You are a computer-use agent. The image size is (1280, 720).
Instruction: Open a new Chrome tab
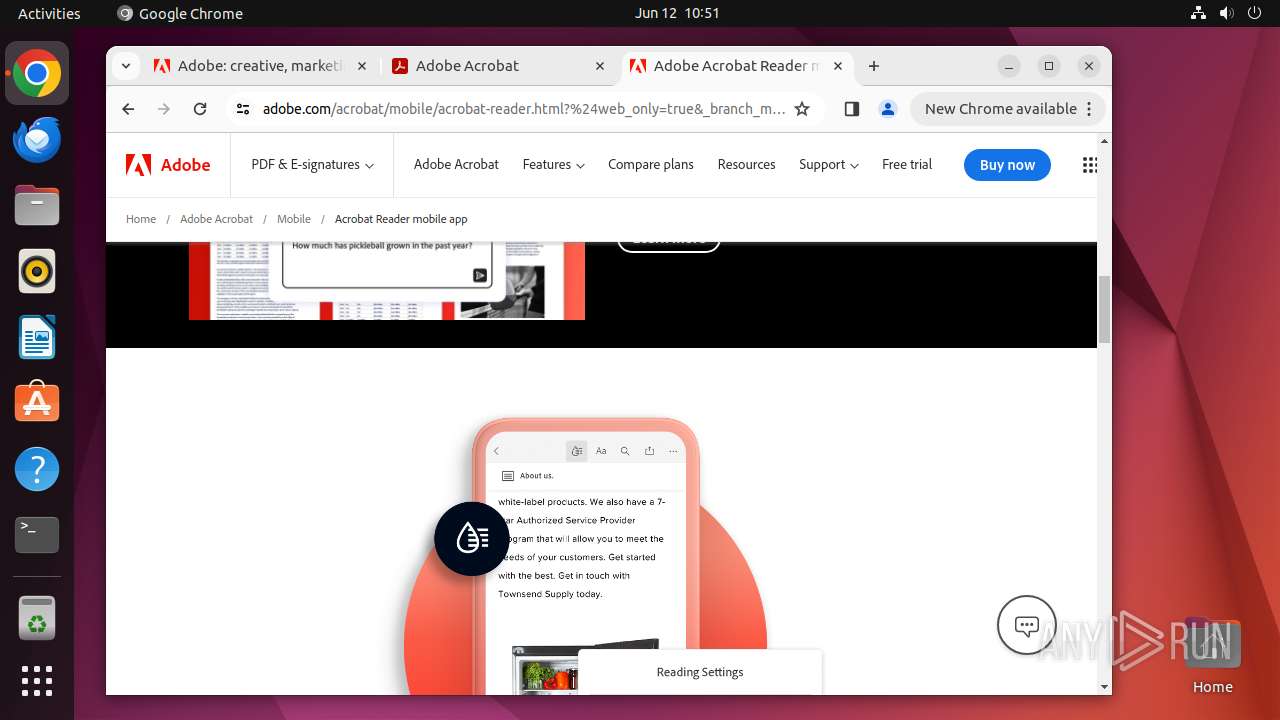tap(874, 66)
